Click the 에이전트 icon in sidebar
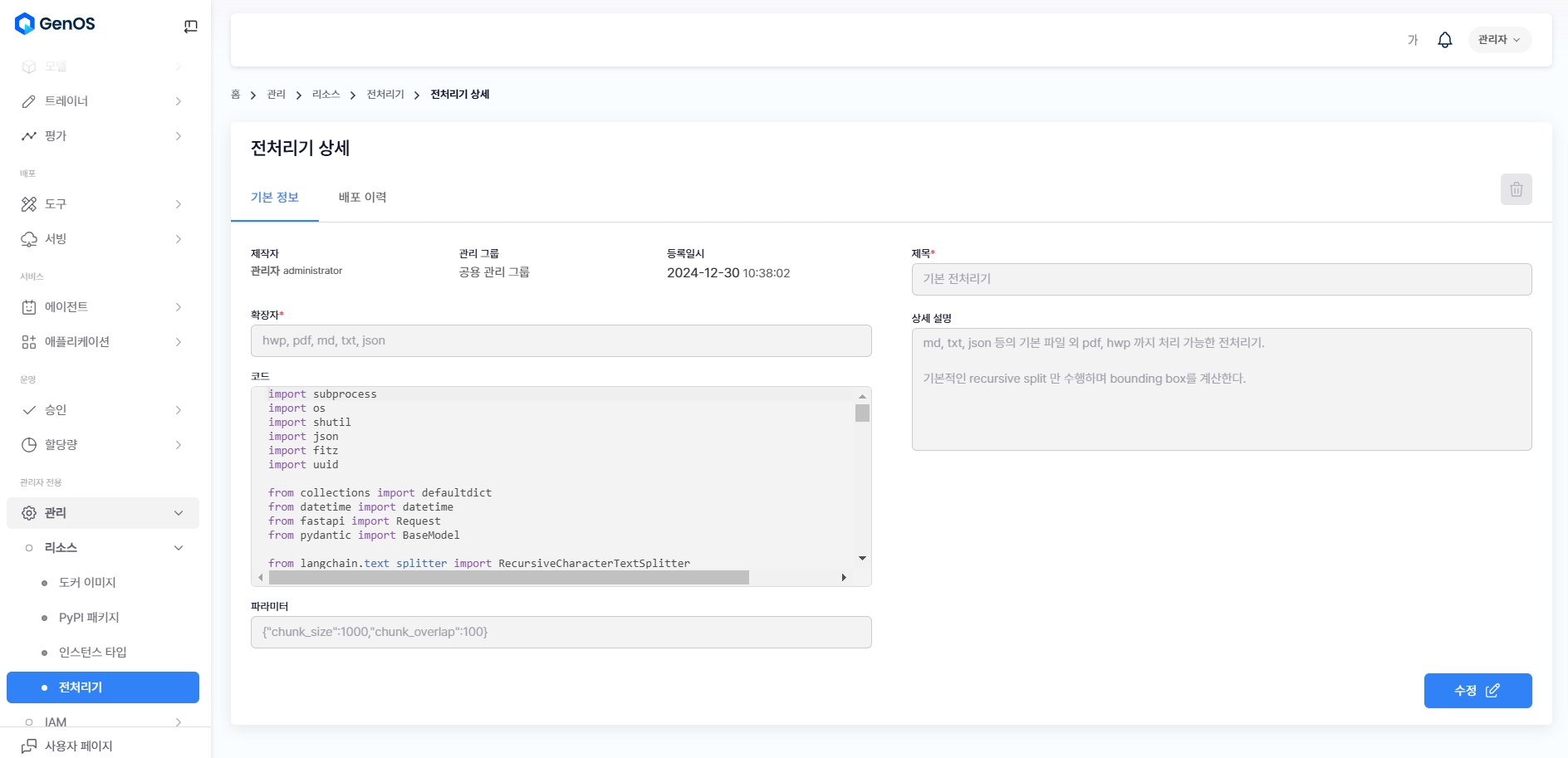This screenshot has width=1568, height=758. pyautogui.click(x=29, y=307)
